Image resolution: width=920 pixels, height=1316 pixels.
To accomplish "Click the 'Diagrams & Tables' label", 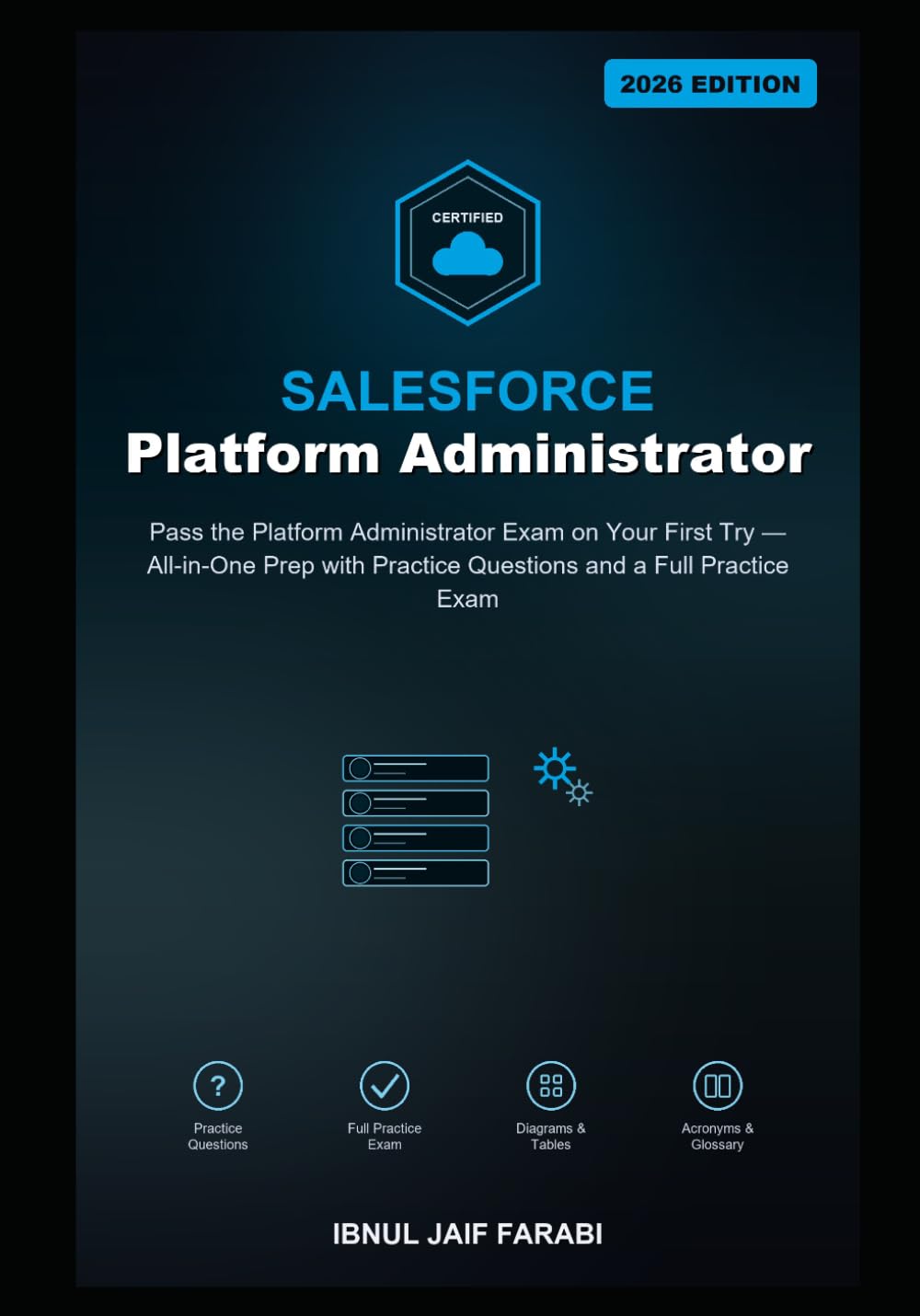I will (x=551, y=1137).
